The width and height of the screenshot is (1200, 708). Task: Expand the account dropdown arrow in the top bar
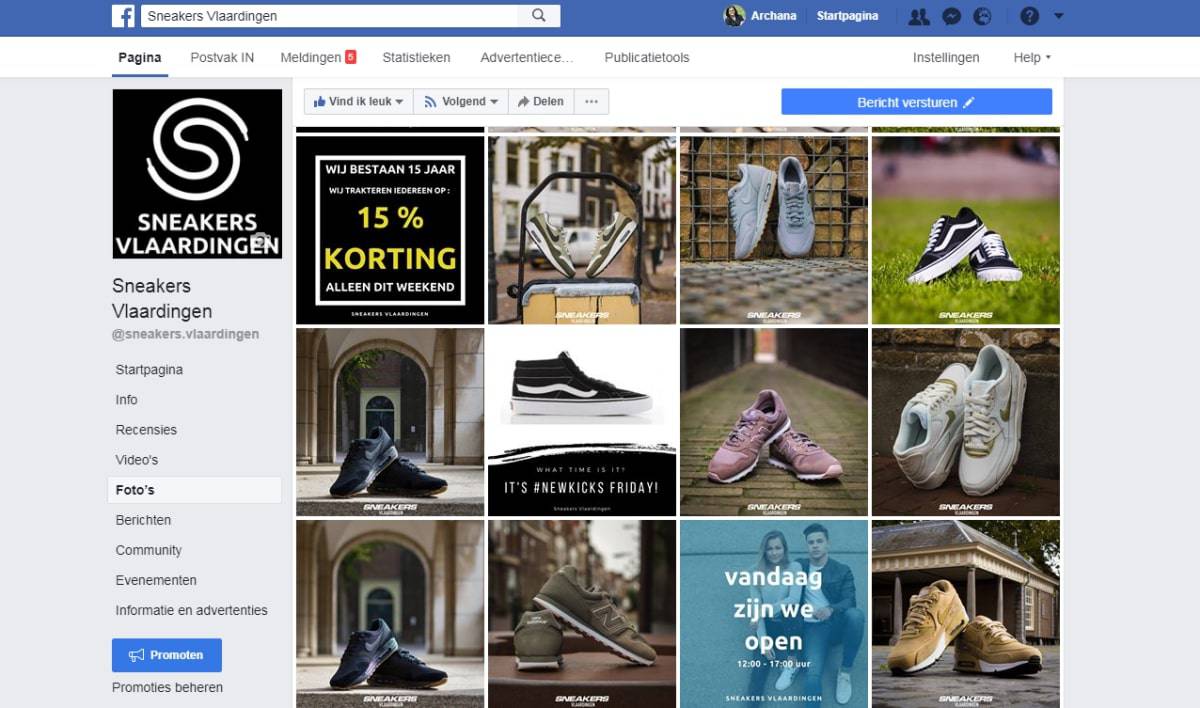[x=1059, y=16]
